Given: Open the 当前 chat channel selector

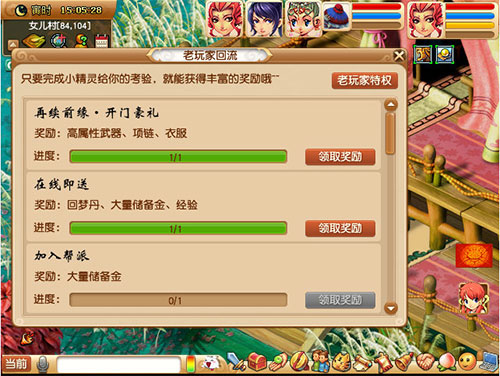Looking at the screenshot, I should coord(16,364).
